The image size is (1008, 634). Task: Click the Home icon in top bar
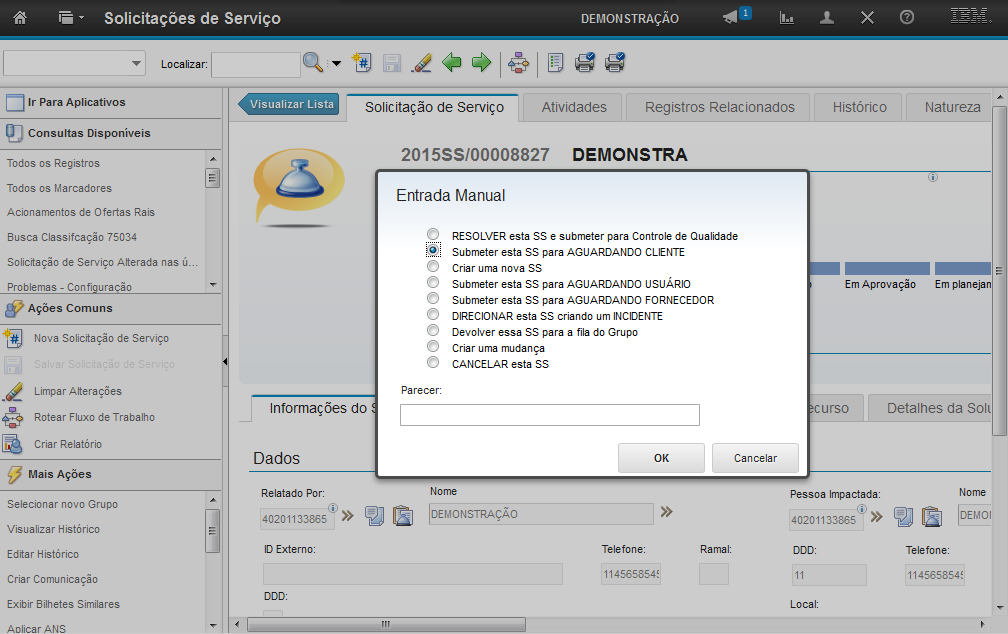tap(20, 18)
